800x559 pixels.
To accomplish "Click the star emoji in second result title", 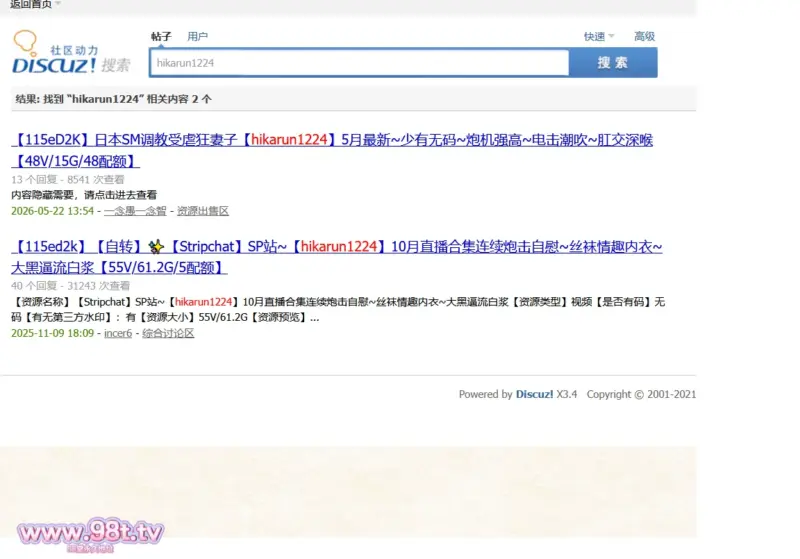I will (156, 247).
